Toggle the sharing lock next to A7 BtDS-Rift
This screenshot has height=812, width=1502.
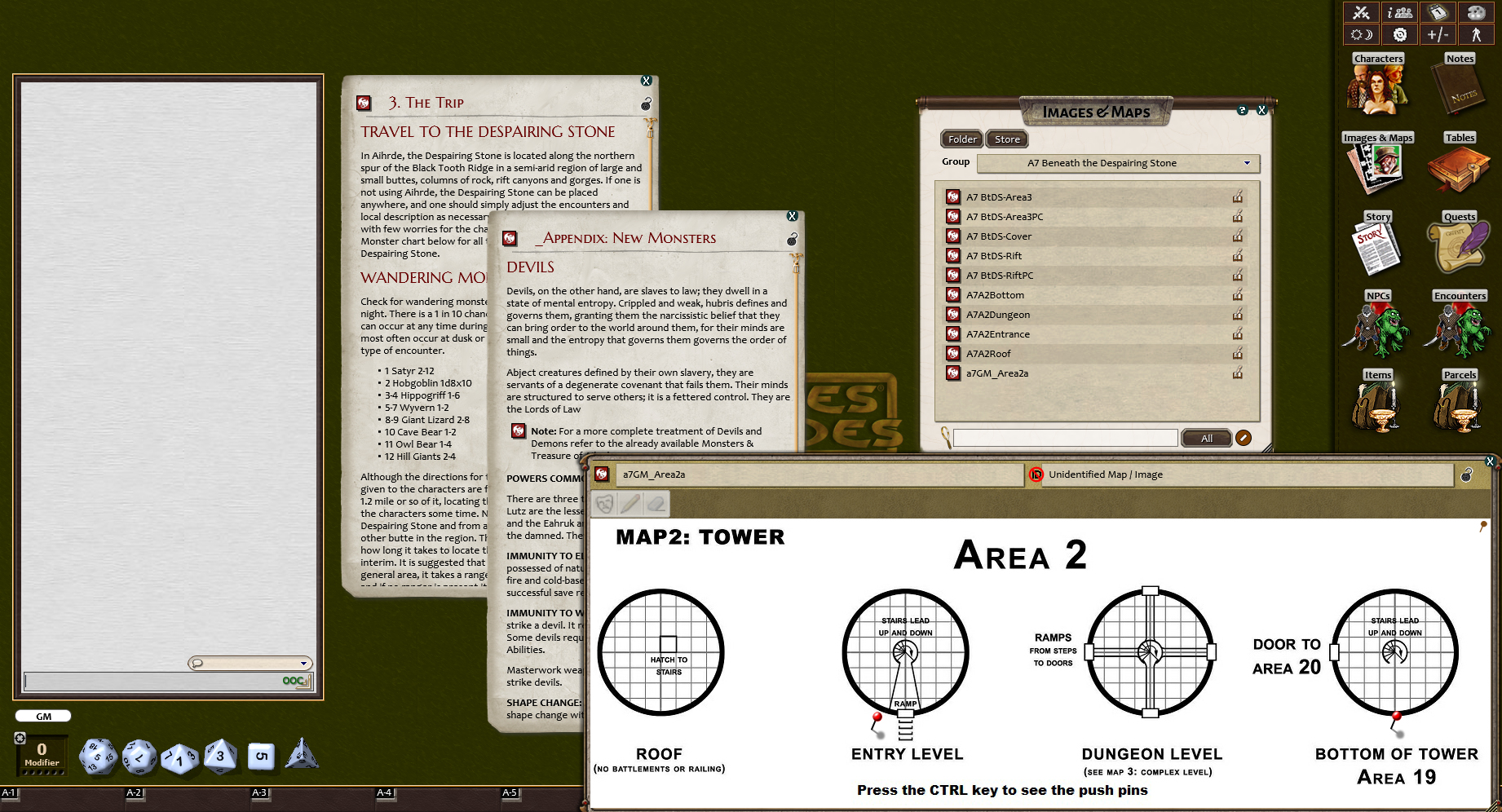point(1238,255)
